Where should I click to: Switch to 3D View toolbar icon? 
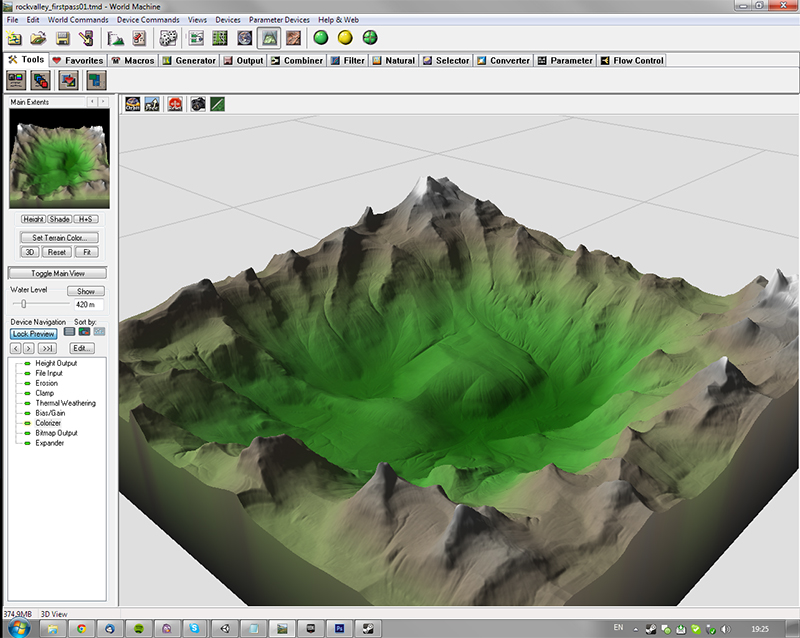268,39
